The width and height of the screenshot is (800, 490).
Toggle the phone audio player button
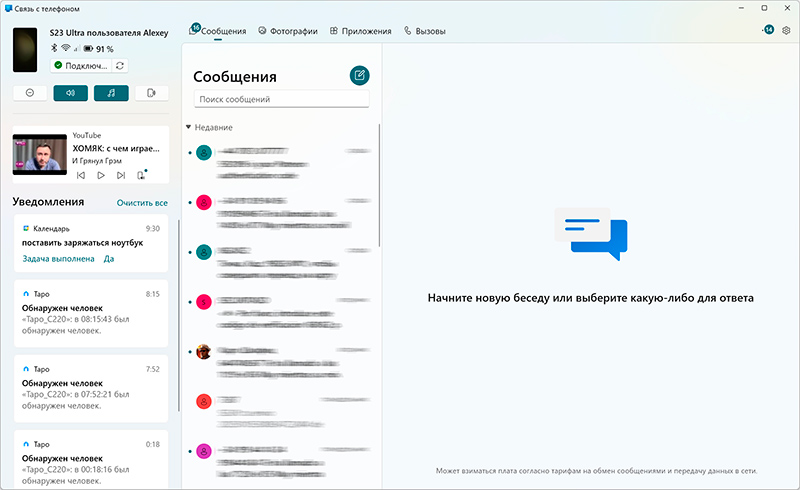point(111,93)
